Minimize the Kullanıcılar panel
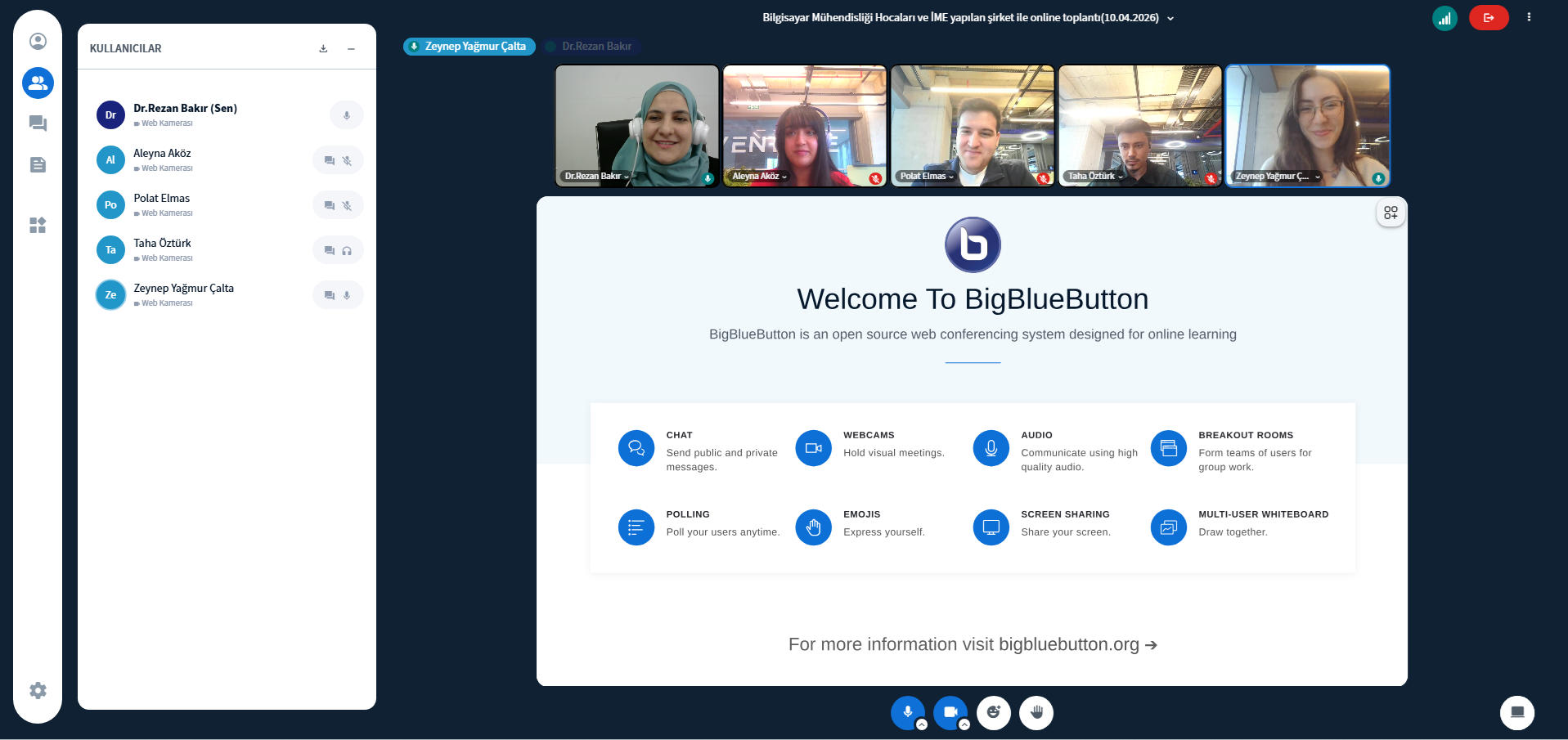This screenshot has height=740, width=1568. (x=351, y=49)
